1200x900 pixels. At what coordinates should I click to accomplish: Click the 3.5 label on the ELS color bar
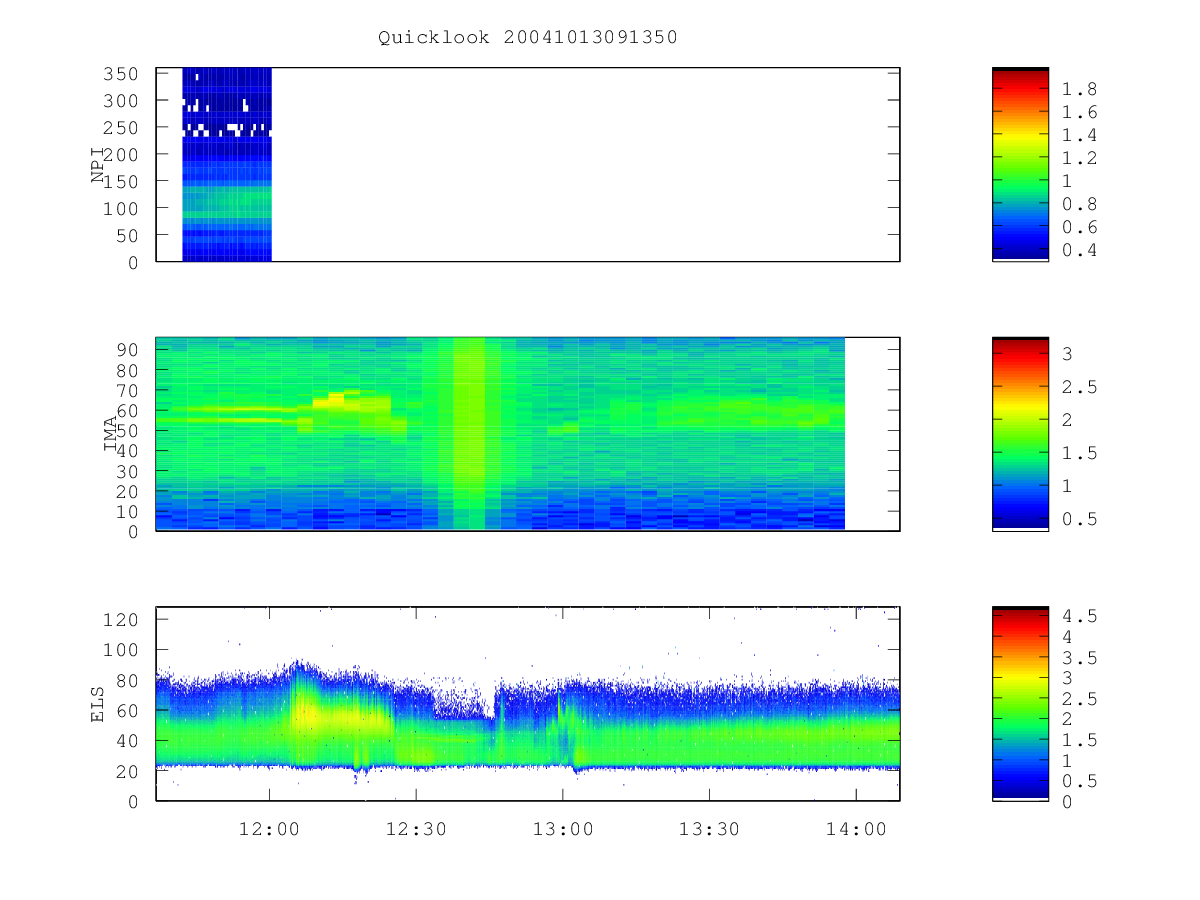click(1078, 657)
